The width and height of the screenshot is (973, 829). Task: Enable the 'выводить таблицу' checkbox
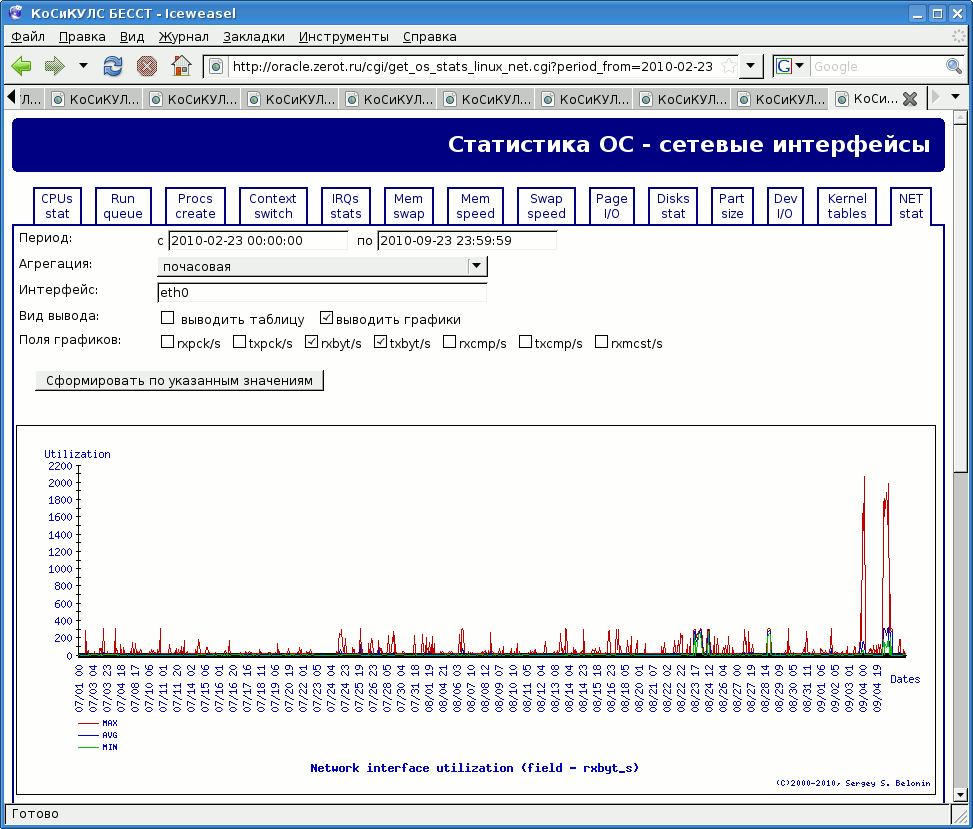(168, 318)
